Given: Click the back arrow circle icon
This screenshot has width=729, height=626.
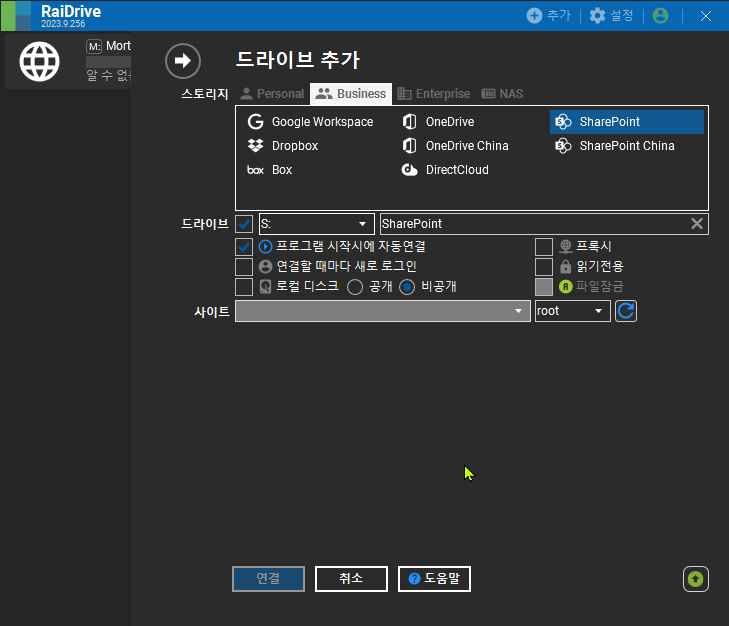Looking at the screenshot, I should (x=183, y=61).
